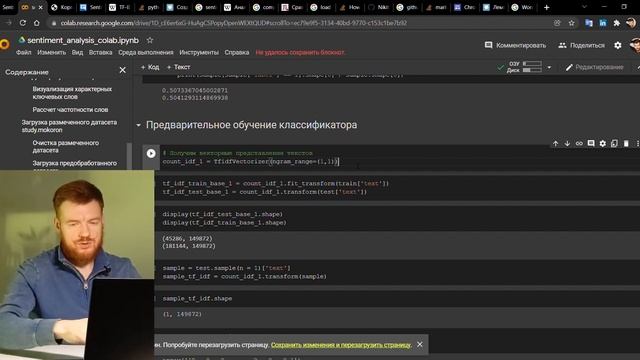Screen dimensions: 640x360
Task: Switch to the 'load' GitHub browser tab
Action: tap(321, 7)
